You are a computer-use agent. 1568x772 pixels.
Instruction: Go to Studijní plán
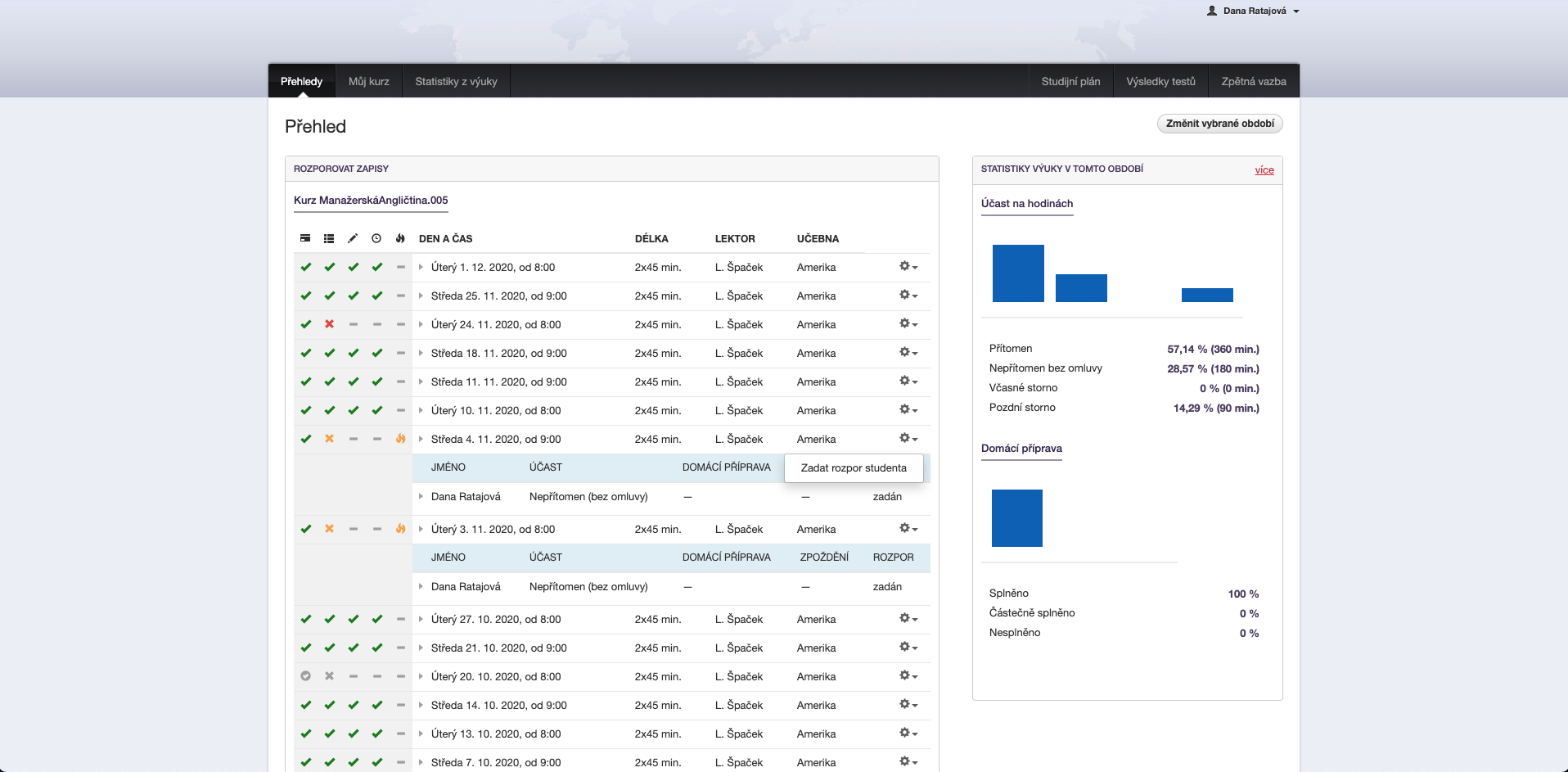pos(1070,81)
